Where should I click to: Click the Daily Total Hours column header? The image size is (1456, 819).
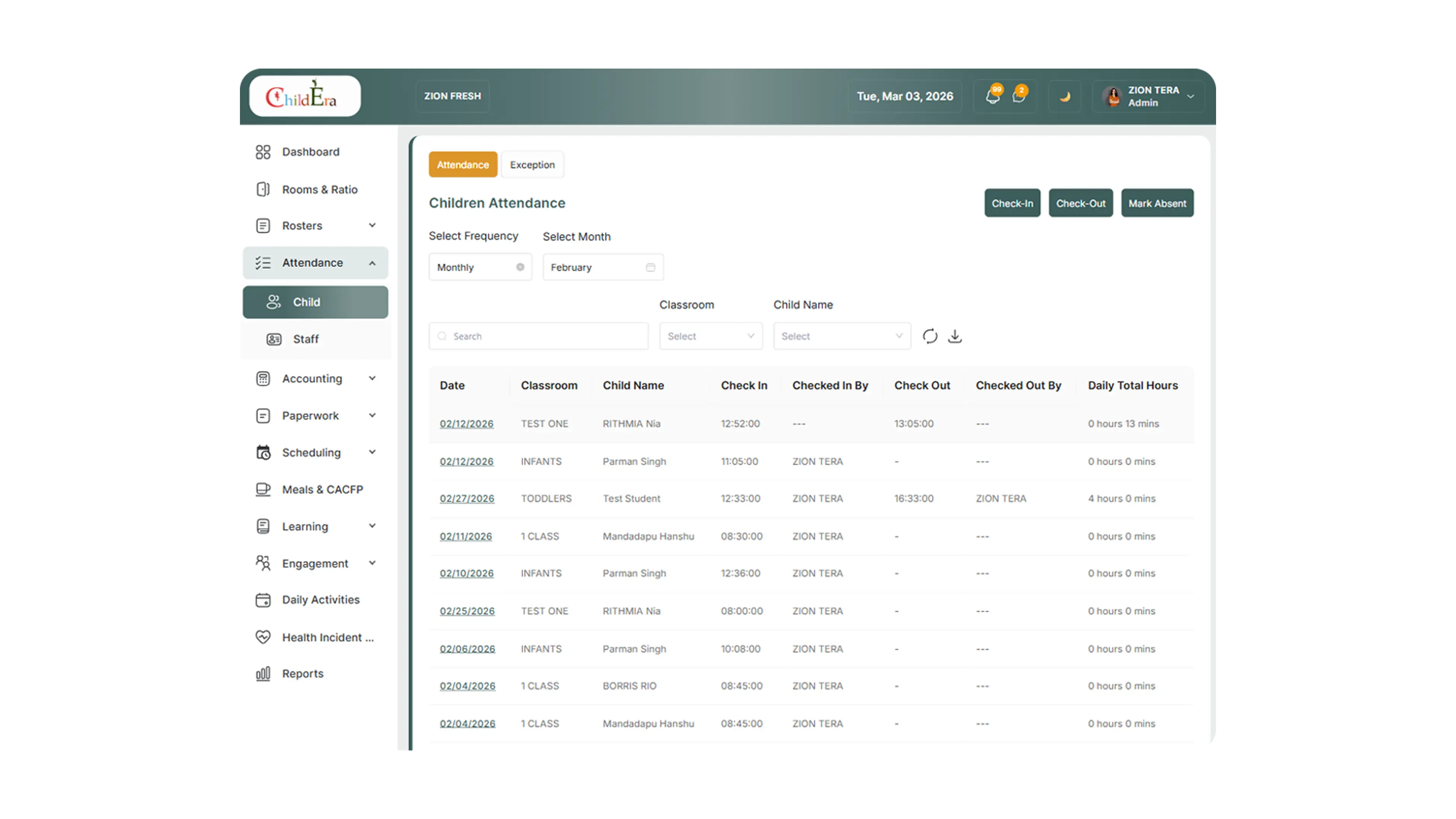click(1133, 386)
